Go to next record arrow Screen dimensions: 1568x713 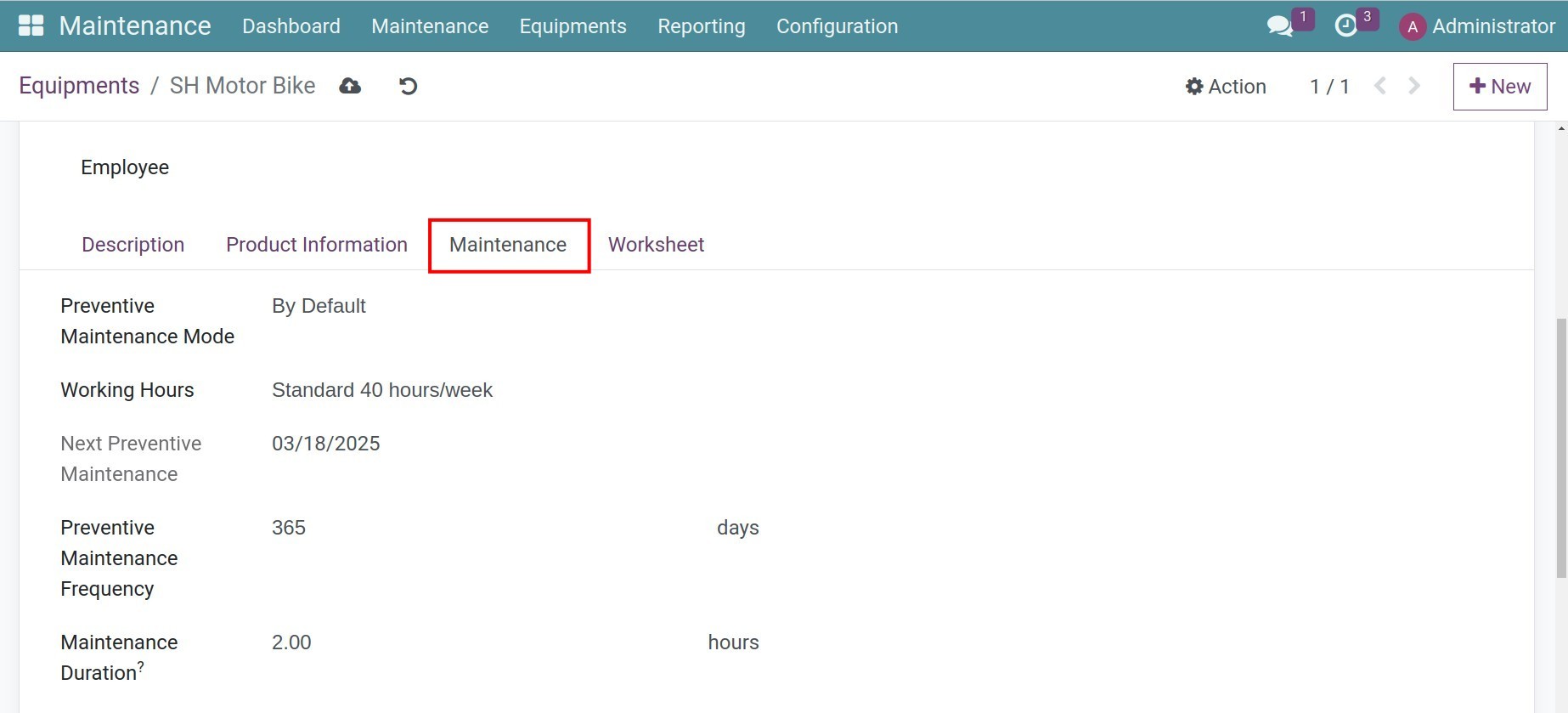point(1414,86)
